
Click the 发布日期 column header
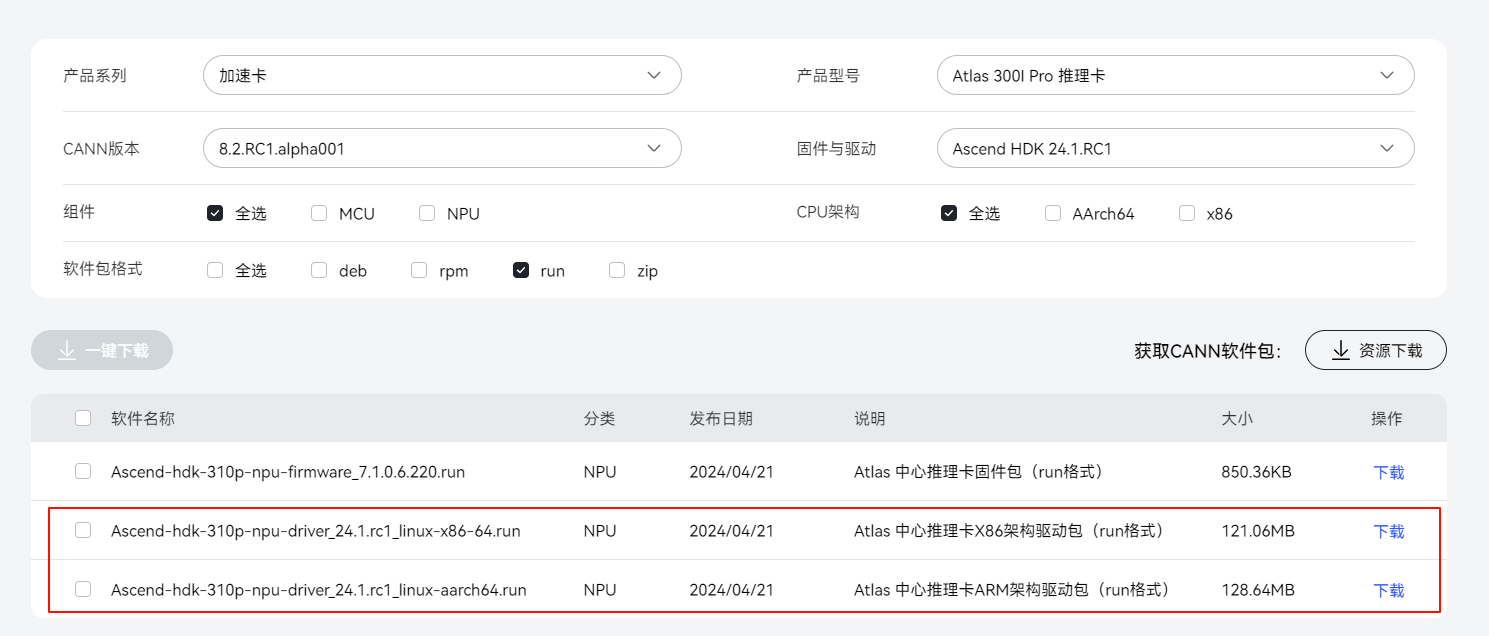(x=721, y=418)
